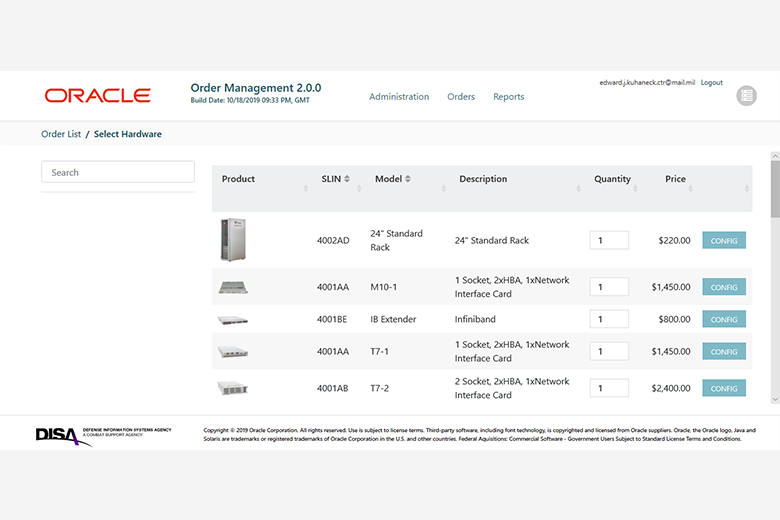The height and width of the screenshot is (520, 780).
Task: Click CONFIG for the 24" Standard Rack
Action: 724,240
